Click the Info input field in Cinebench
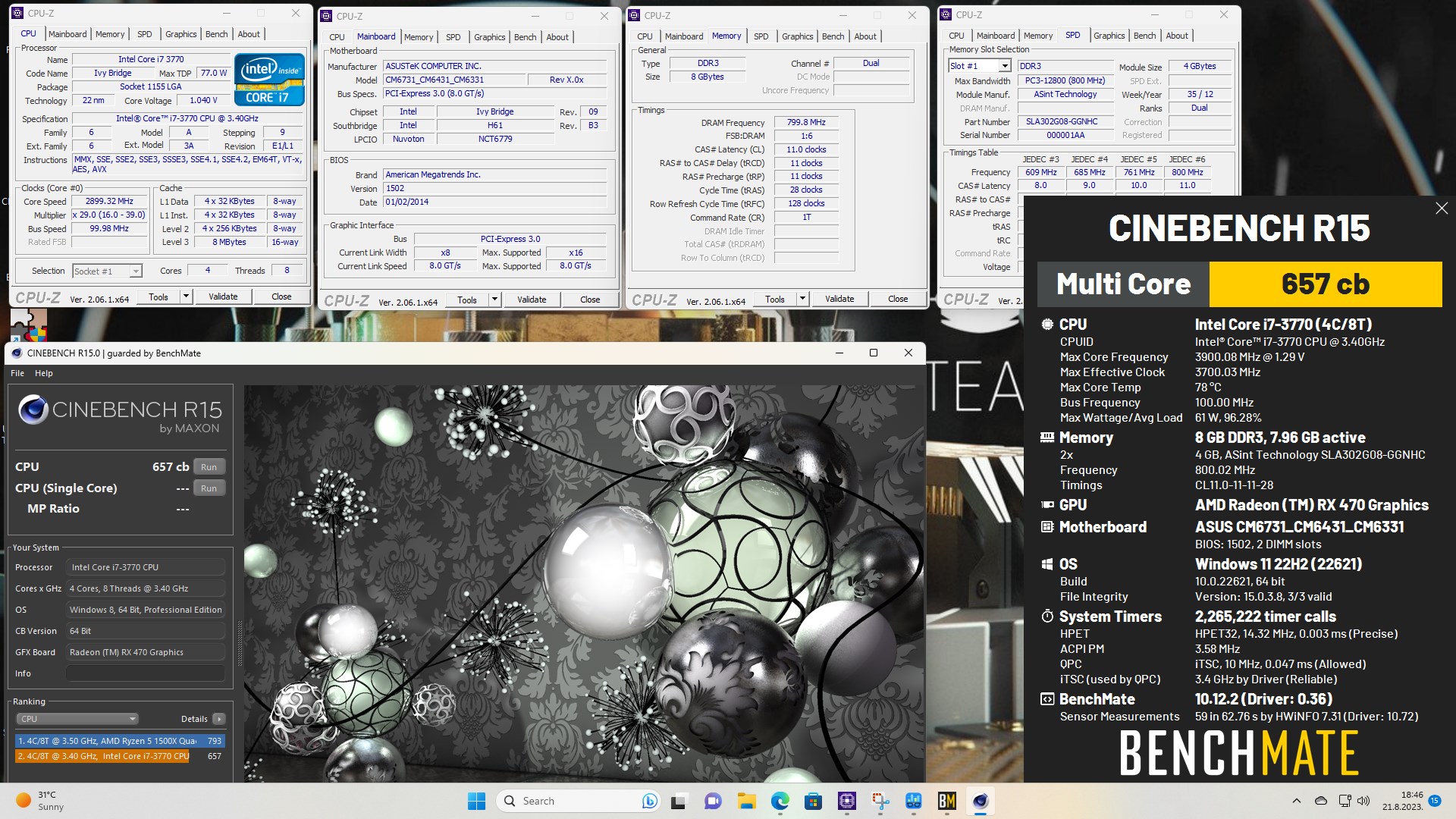The width and height of the screenshot is (1456, 819). point(145,673)
